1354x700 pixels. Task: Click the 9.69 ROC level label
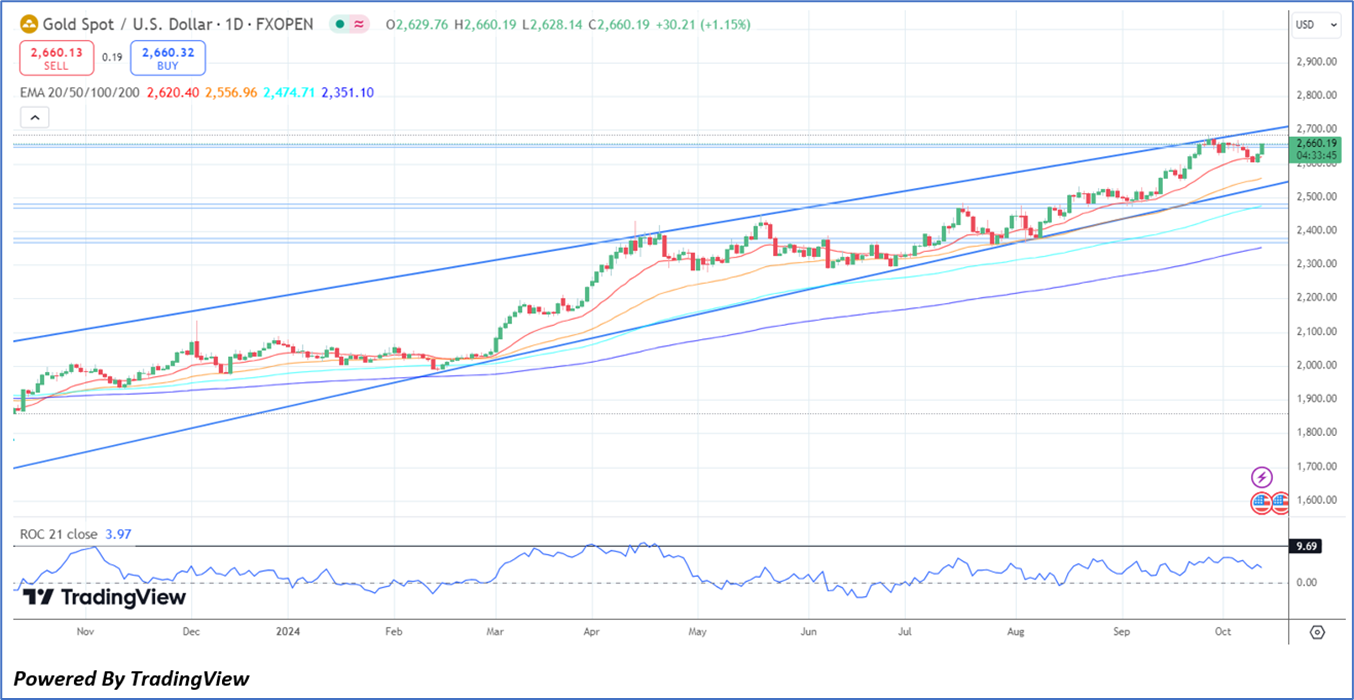tap(1305, 547)
